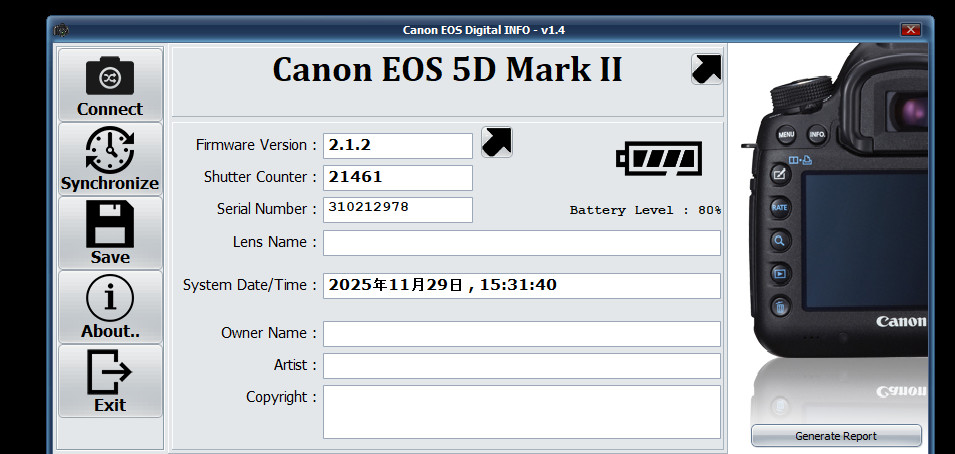Image resolution: width=955 pixels, height=454 pixels.
Task: Click the battery level indicator icon
Action: coord(658,158)
